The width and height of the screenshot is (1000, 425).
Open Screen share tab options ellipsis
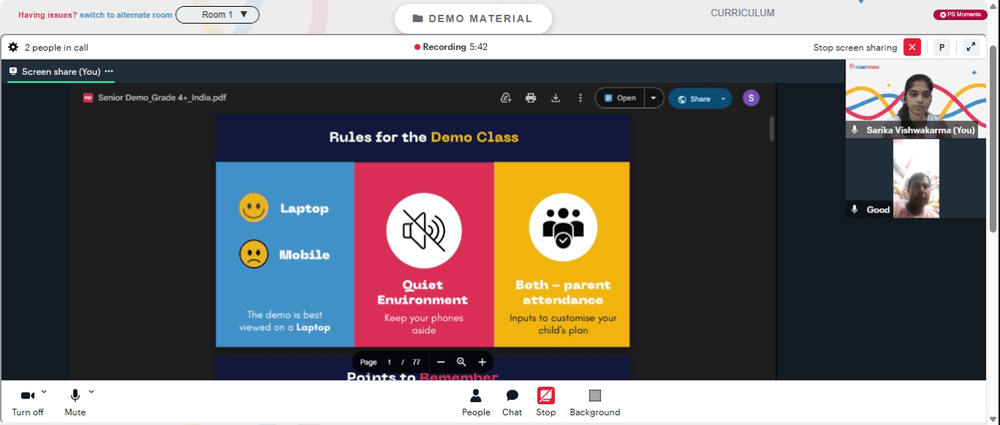click(109, 71)
